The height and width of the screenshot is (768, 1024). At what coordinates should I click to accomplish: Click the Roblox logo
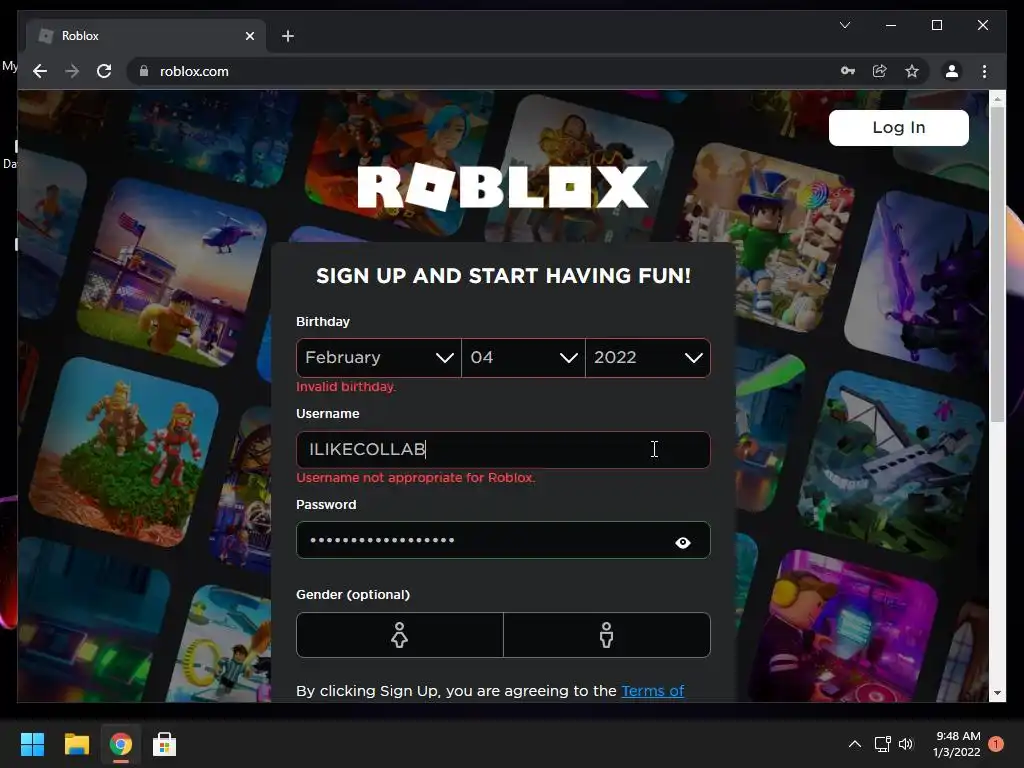503,187
